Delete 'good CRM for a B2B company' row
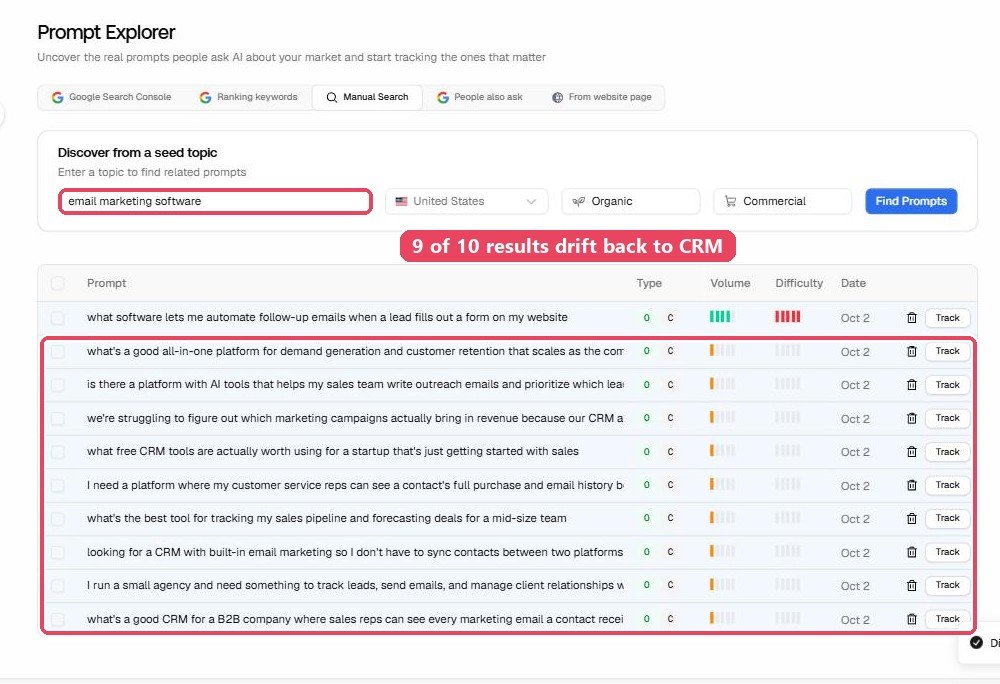The image size is (1000, 684). pos(911,619)
